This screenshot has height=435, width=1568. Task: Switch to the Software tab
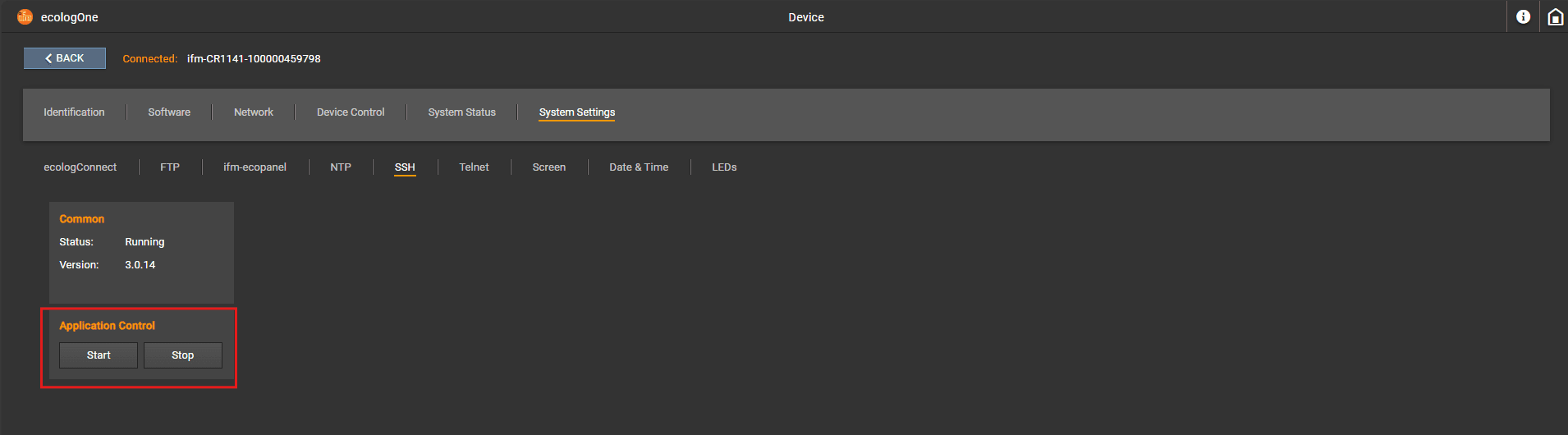coord(169,112)
